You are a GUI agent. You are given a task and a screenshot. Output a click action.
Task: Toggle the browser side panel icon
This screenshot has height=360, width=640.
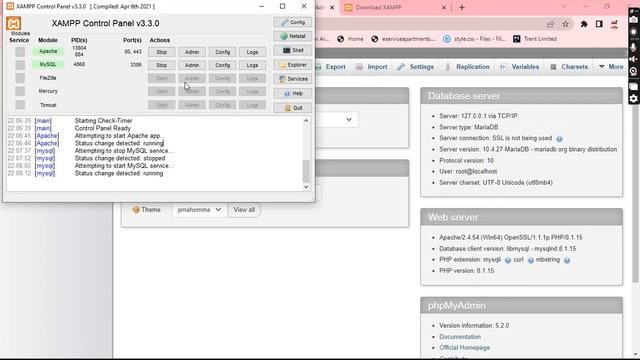(x=599, y=24)
